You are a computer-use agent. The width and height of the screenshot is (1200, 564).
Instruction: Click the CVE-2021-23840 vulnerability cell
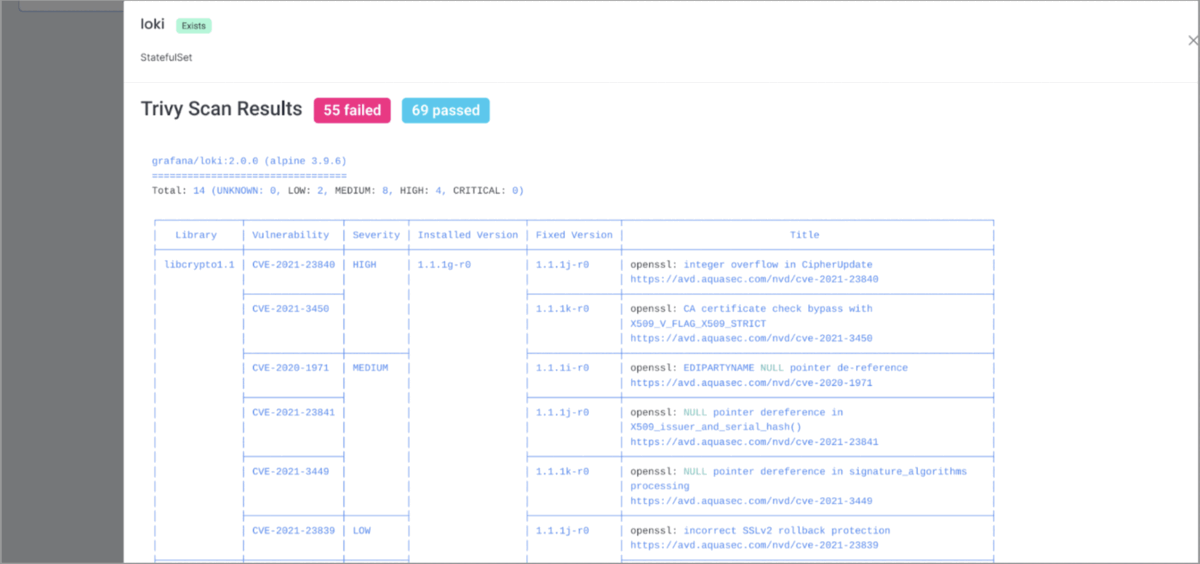point(293,264)
